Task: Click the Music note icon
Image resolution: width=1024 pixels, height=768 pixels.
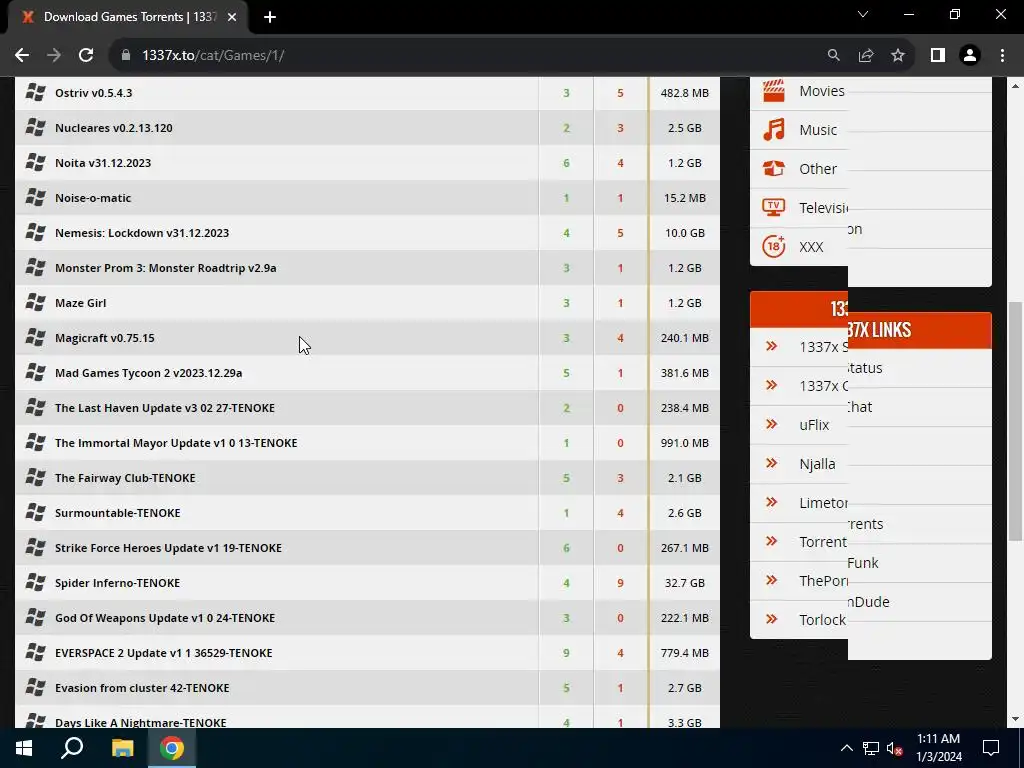Action: point(774,129)
